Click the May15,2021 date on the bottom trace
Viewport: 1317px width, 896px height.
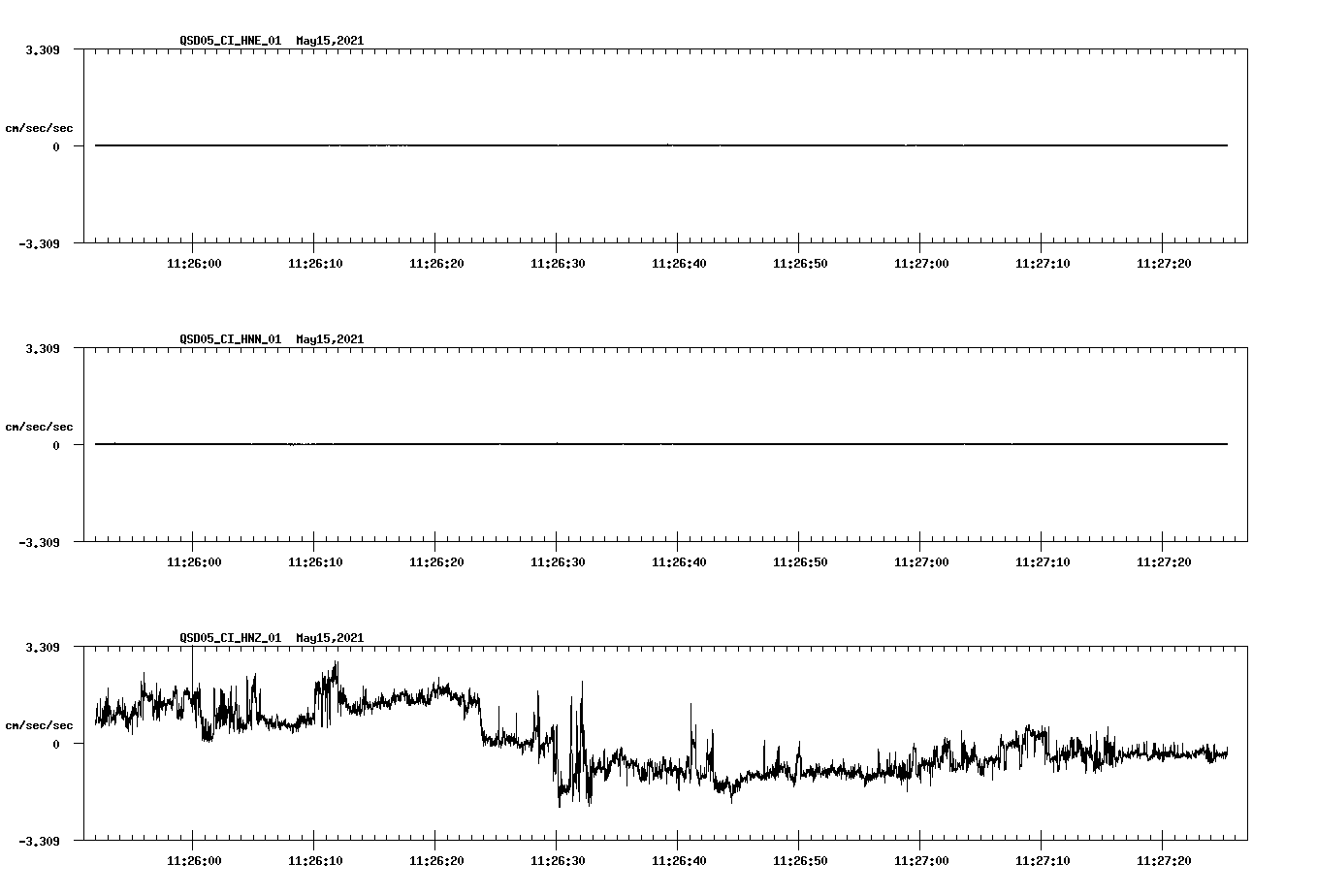329,638
